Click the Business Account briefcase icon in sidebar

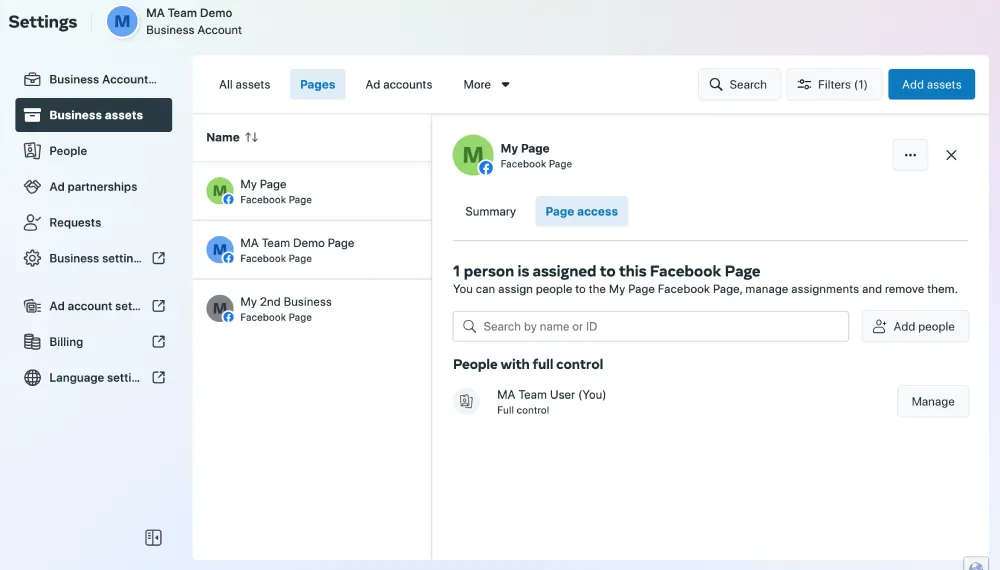pyautogui.click(x=32, y=80)
